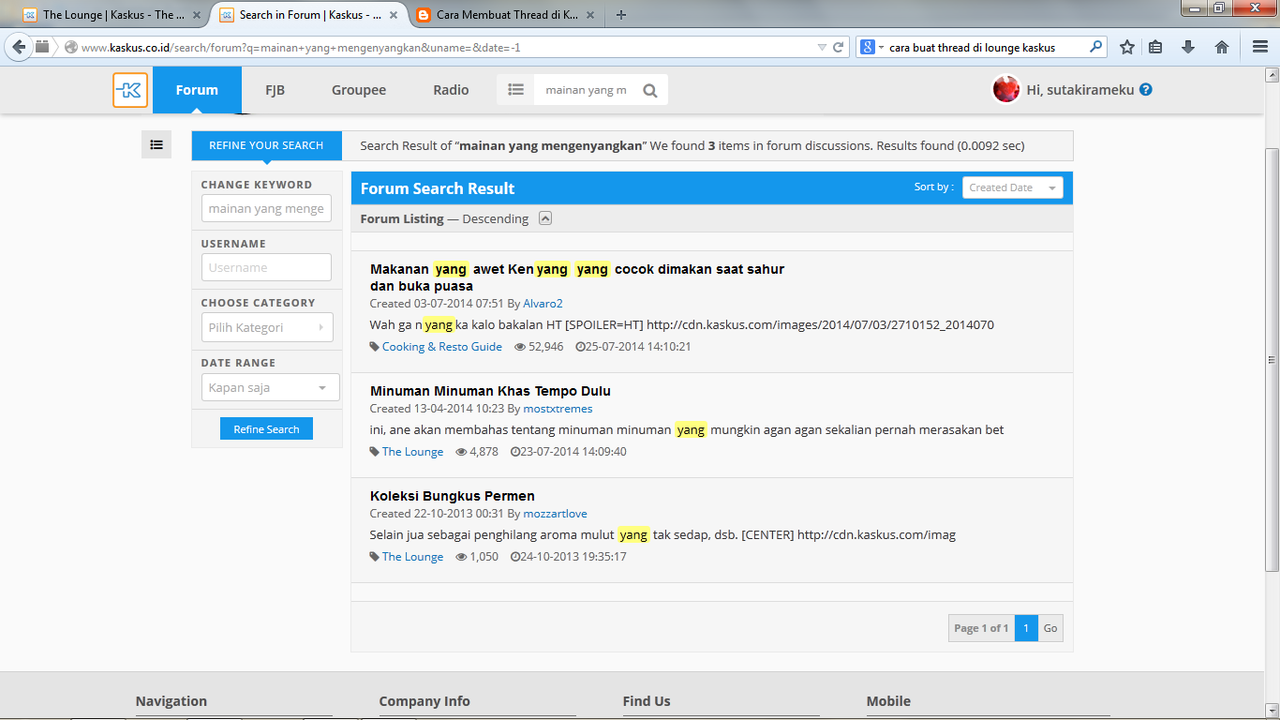This screenshot has width=1280, height=720.
Task: Click the Change Keyword input field
Action: [x=266, y=208]
